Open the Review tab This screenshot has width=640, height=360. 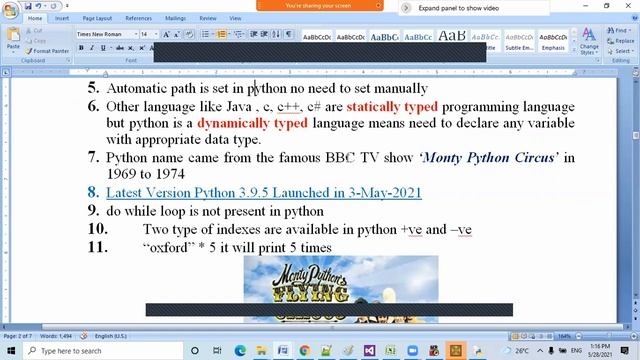tap(208, 18)
